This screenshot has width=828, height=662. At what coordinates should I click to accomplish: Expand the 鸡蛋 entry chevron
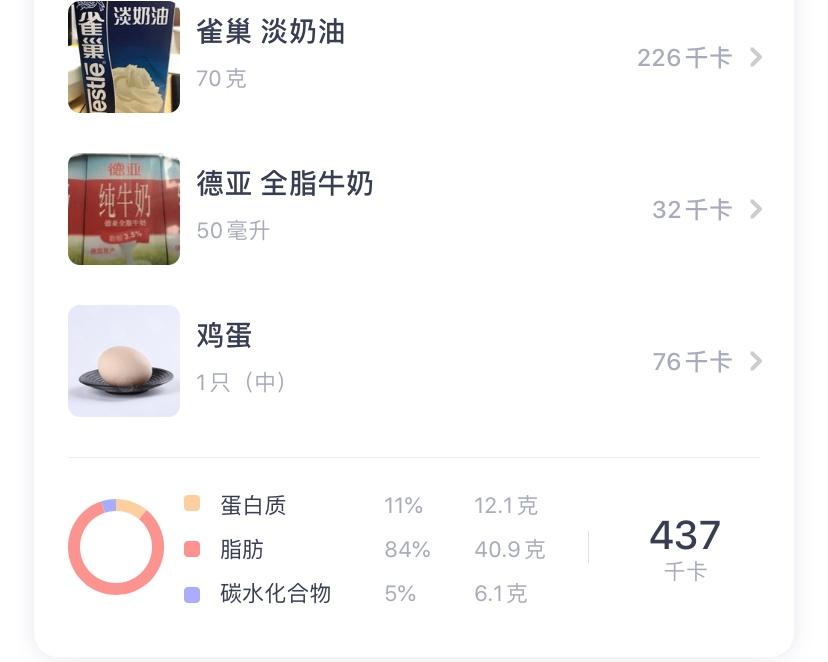coord(756,361)
